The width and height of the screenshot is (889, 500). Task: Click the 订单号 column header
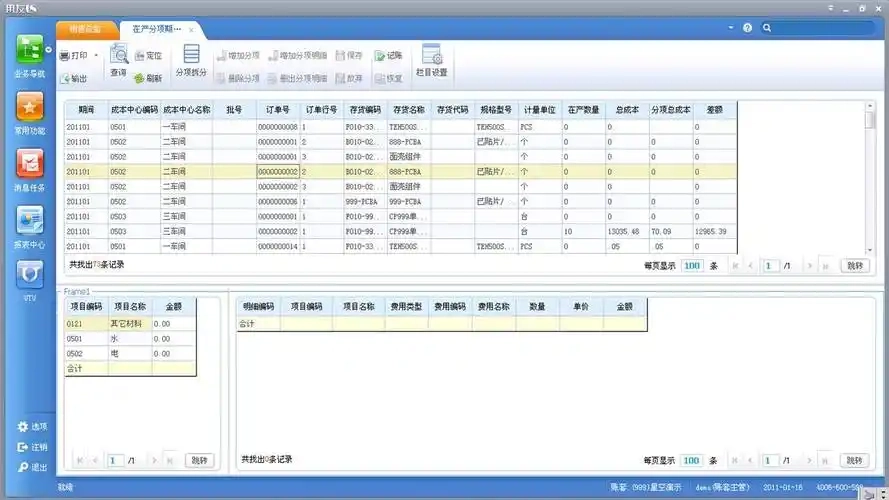pyautogui.click(x=278, y=110)
